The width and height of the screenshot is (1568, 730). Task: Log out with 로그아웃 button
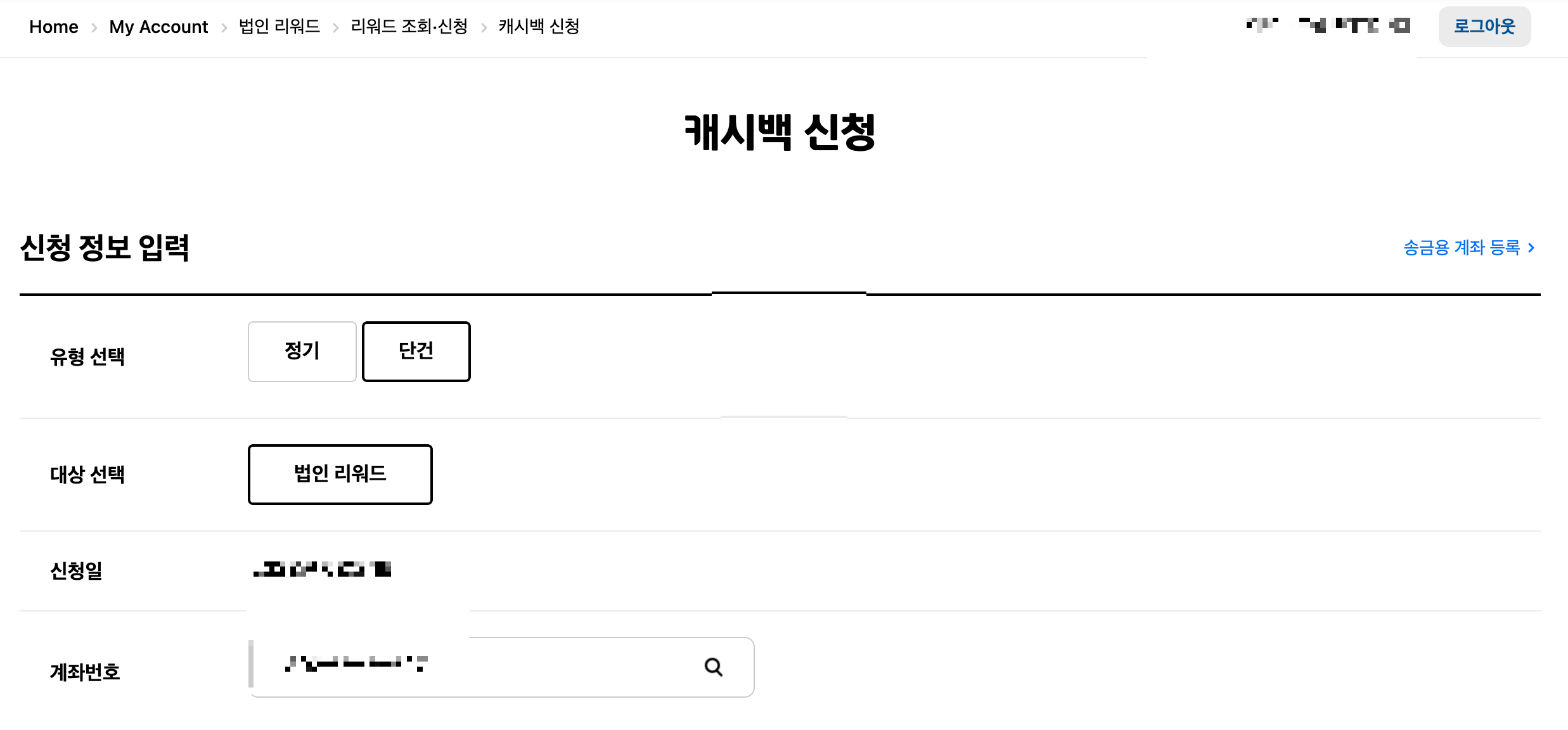(1484, 27)
